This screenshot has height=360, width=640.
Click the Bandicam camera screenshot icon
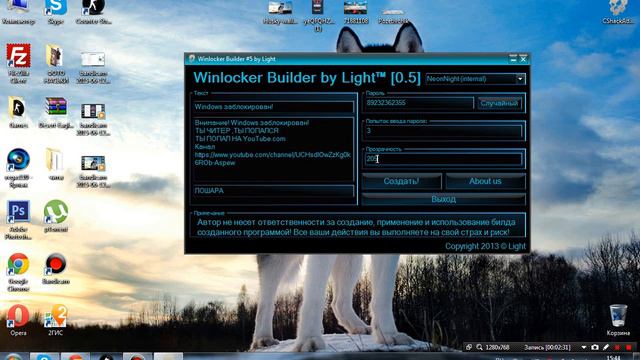click(595, 347)
